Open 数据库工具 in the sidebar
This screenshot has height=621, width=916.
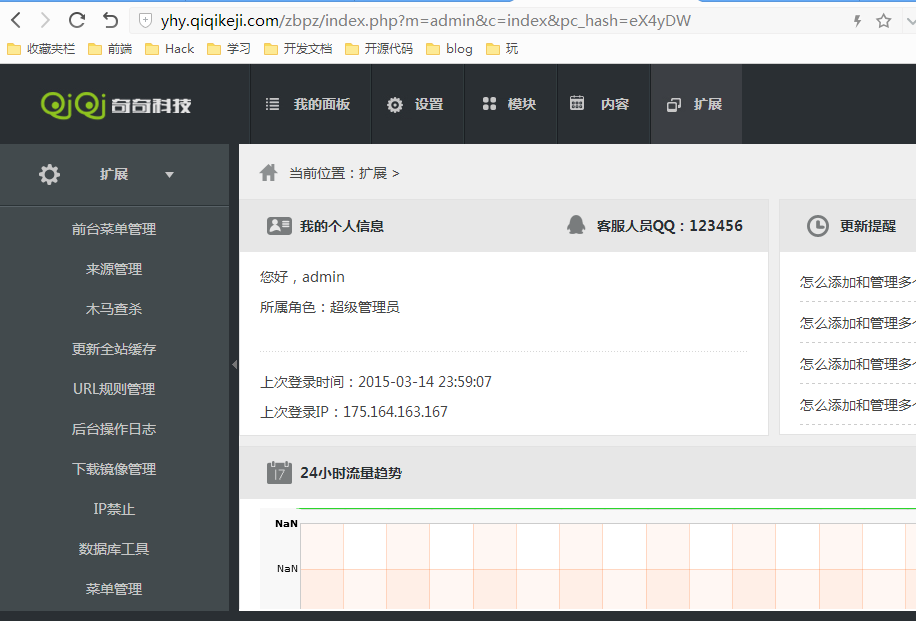pyautogui.click(x=114, y=549)
